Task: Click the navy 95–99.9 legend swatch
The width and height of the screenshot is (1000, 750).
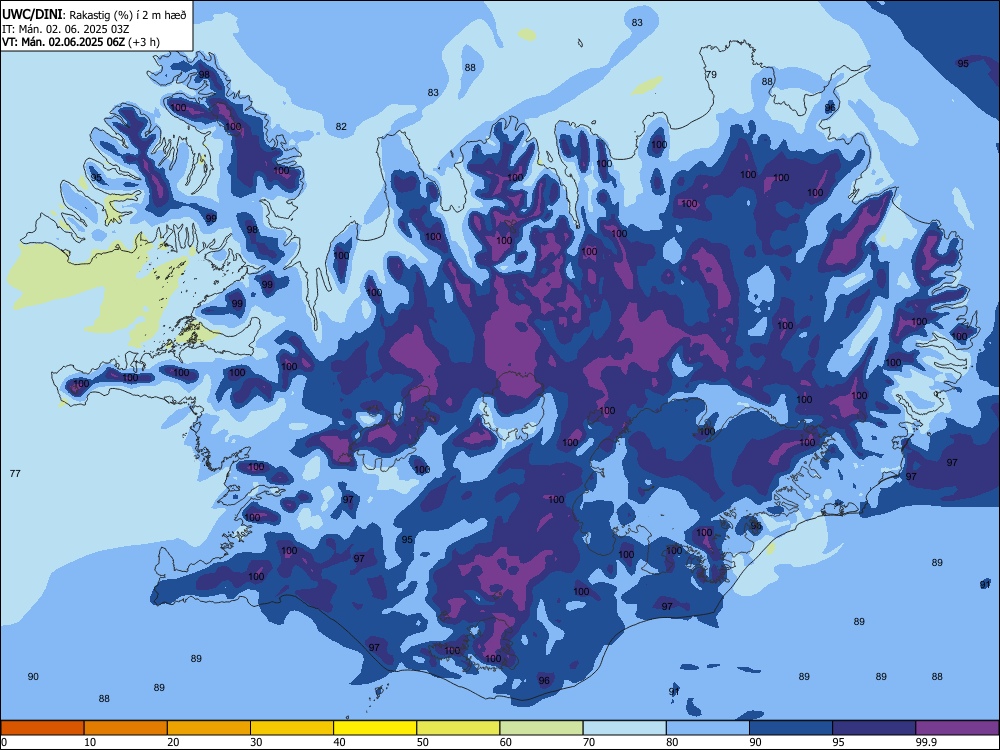Action: (x=874, y=728)
